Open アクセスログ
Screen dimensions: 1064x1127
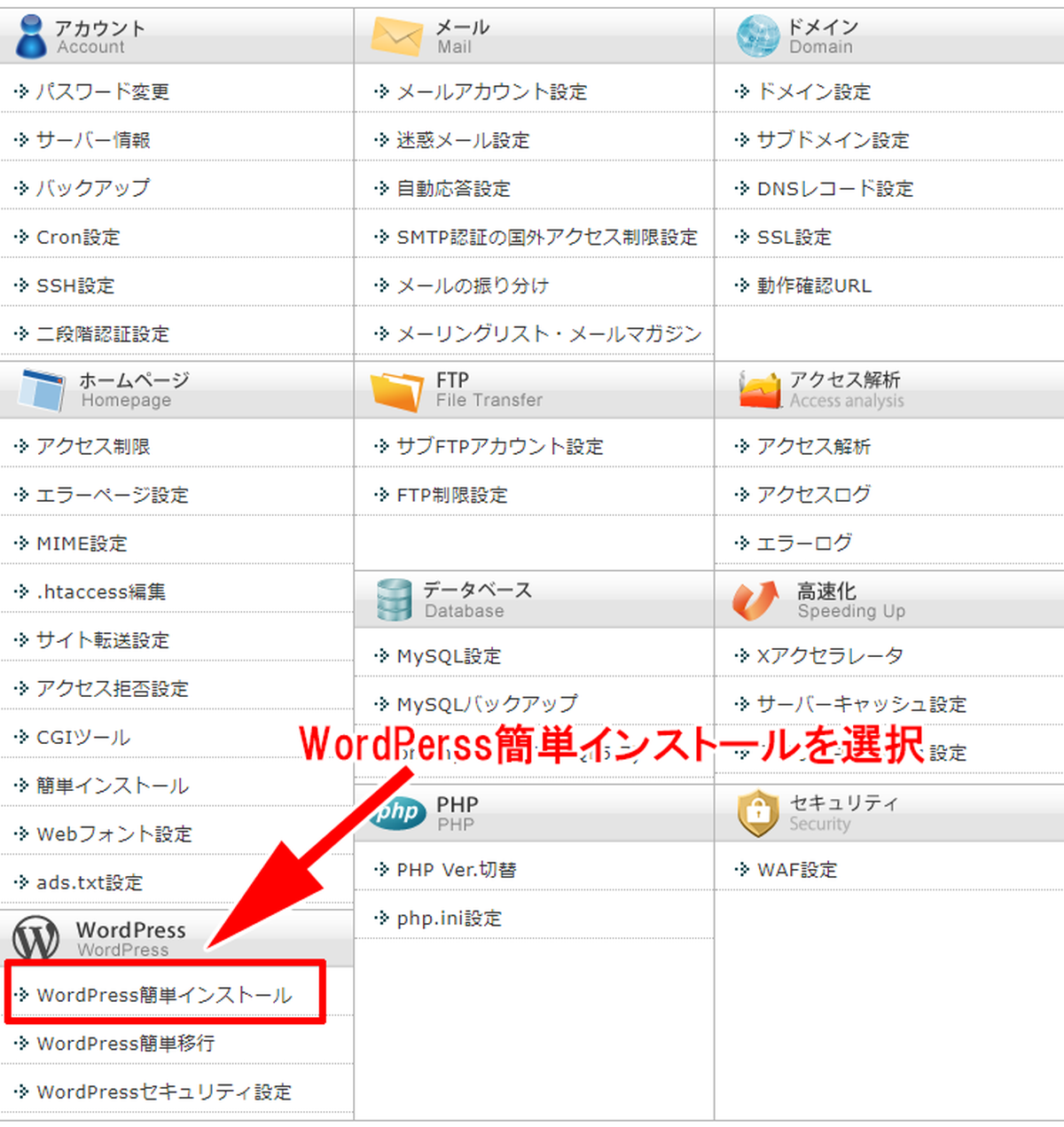coord(814,494)
